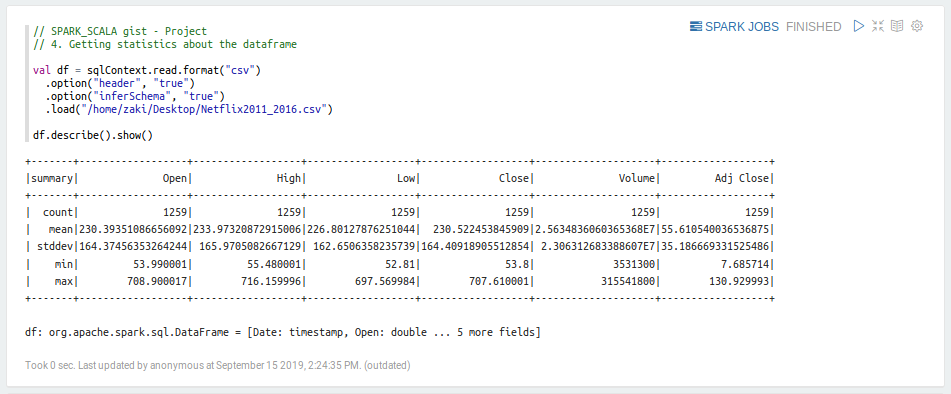Click the min row label
This screenshot has height=394, width=951.
point(64,264)
